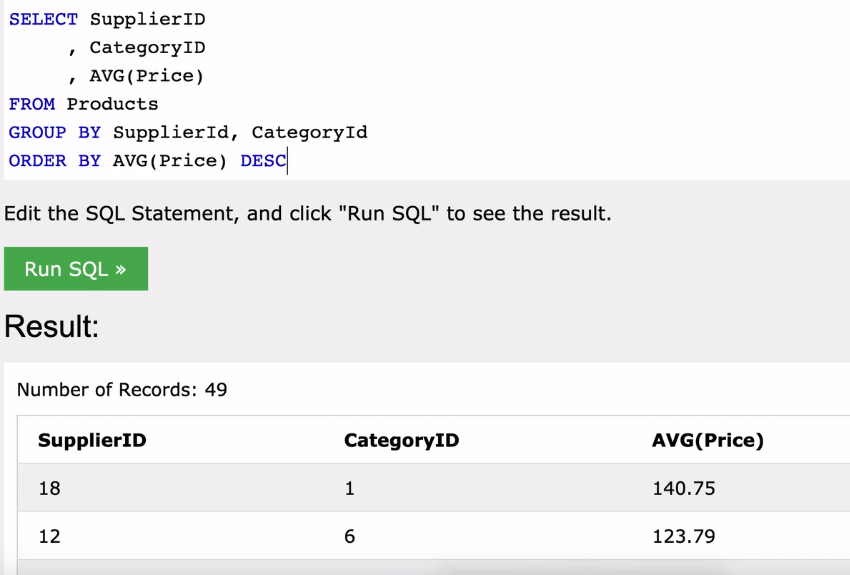Click the Run SQL button
Viewport: 850px width, 575px height.
(x=76, y=269)
